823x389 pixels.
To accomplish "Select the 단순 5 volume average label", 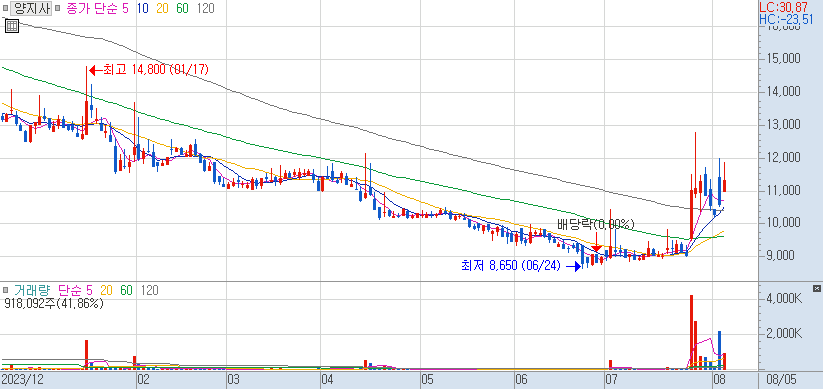I will click(x=75, y=290).
